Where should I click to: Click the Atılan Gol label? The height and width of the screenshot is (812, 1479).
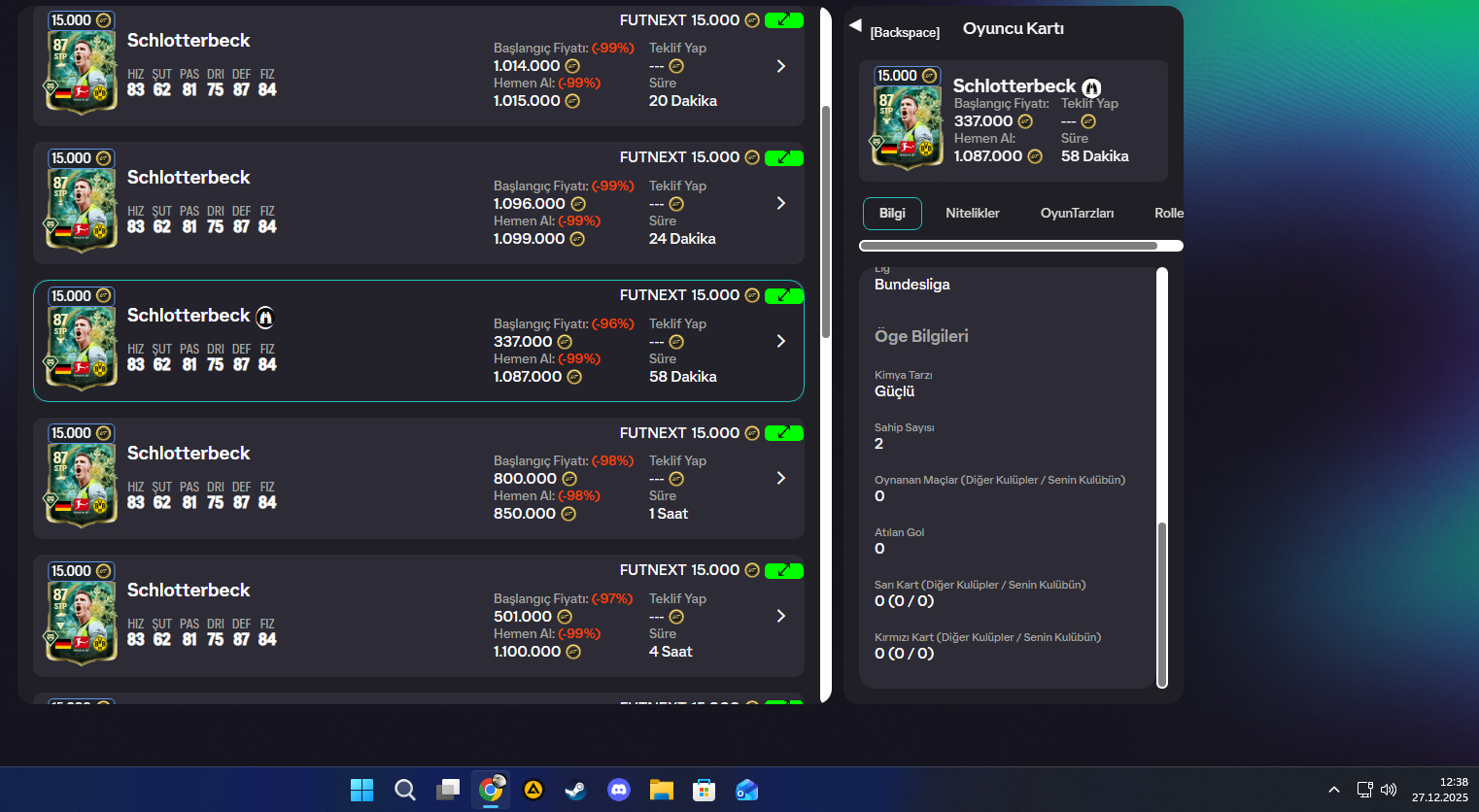tap(900, 532)
